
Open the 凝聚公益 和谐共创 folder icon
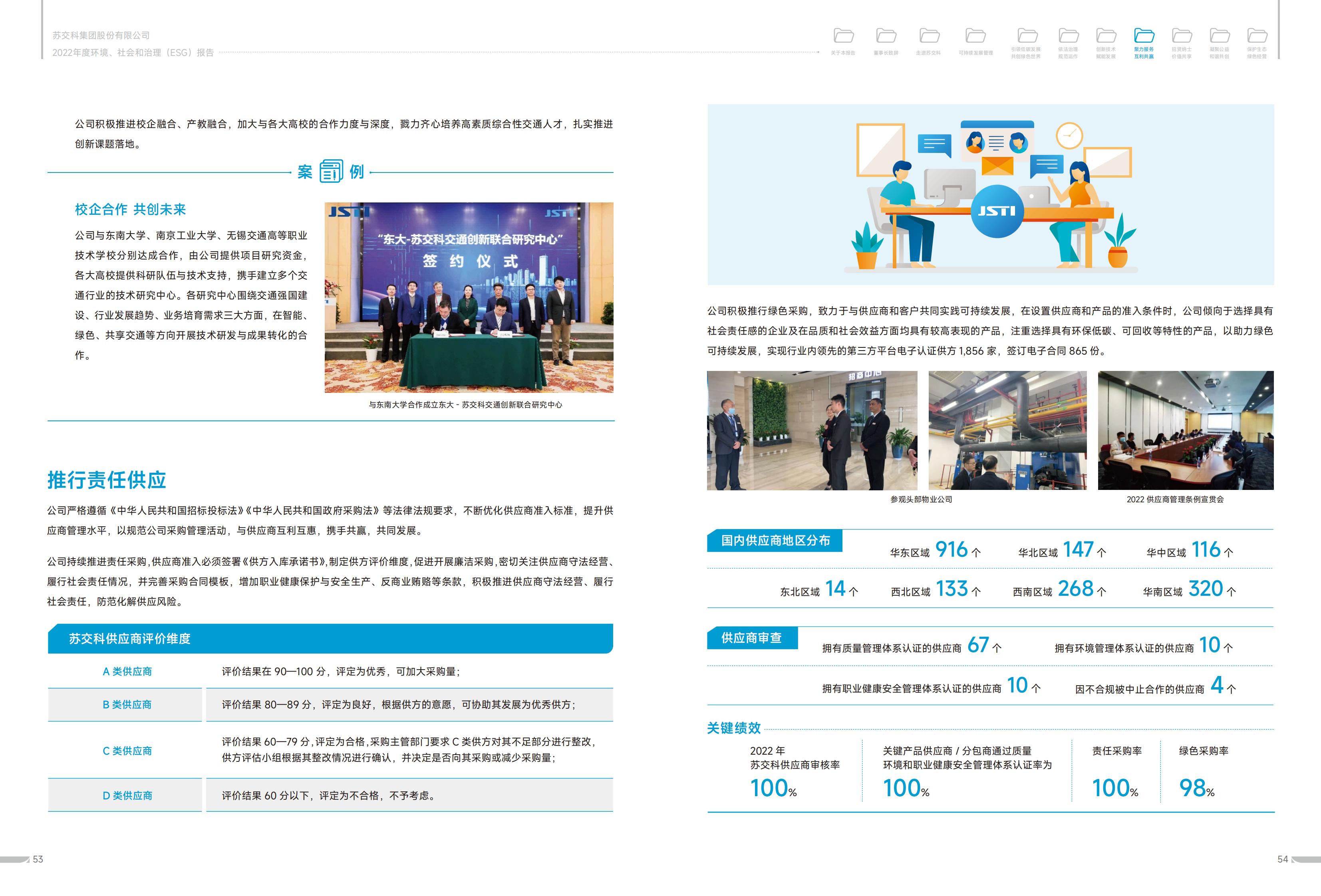tap(1220, 36)
